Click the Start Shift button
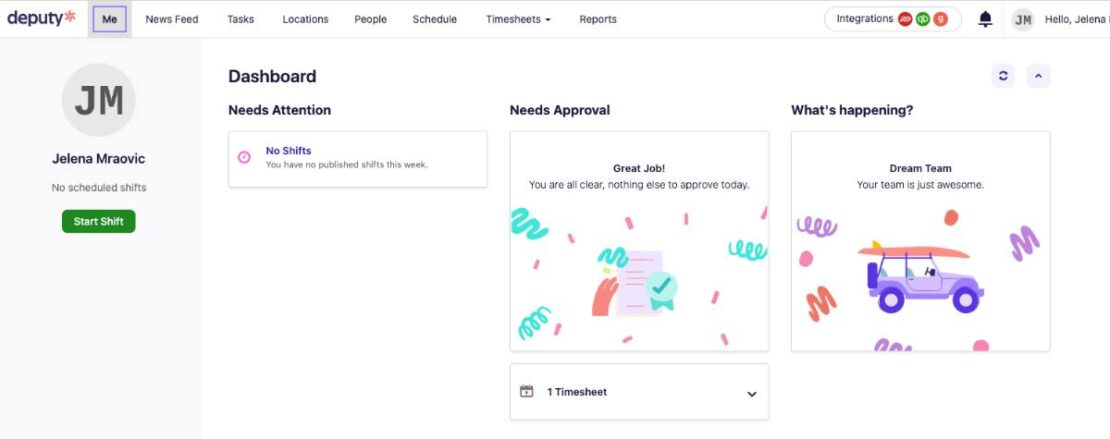1110x439 pixels. click(x=98, y=221)
